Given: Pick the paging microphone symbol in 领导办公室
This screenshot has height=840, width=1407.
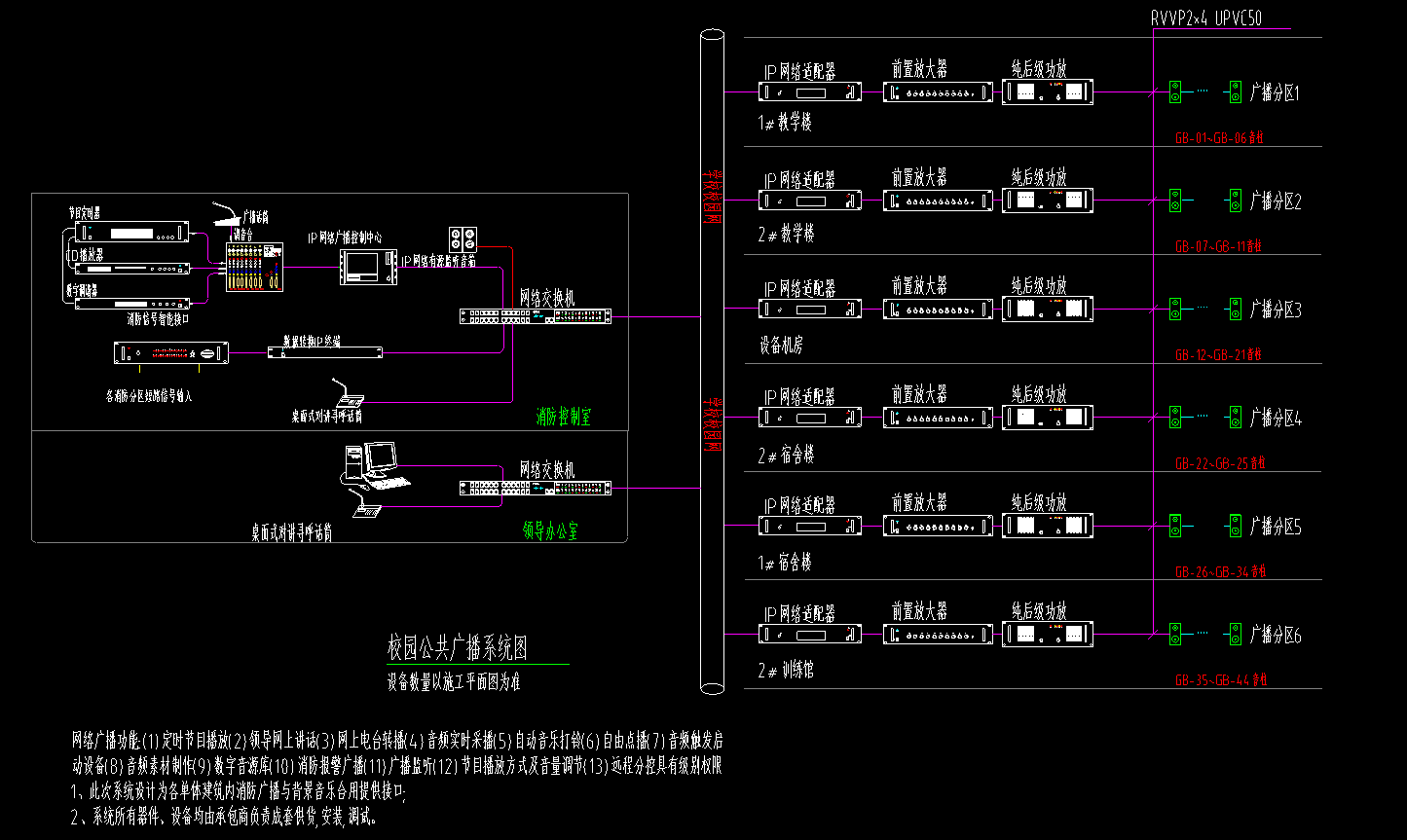Looking at the screenshot, I should pos(363,502).
